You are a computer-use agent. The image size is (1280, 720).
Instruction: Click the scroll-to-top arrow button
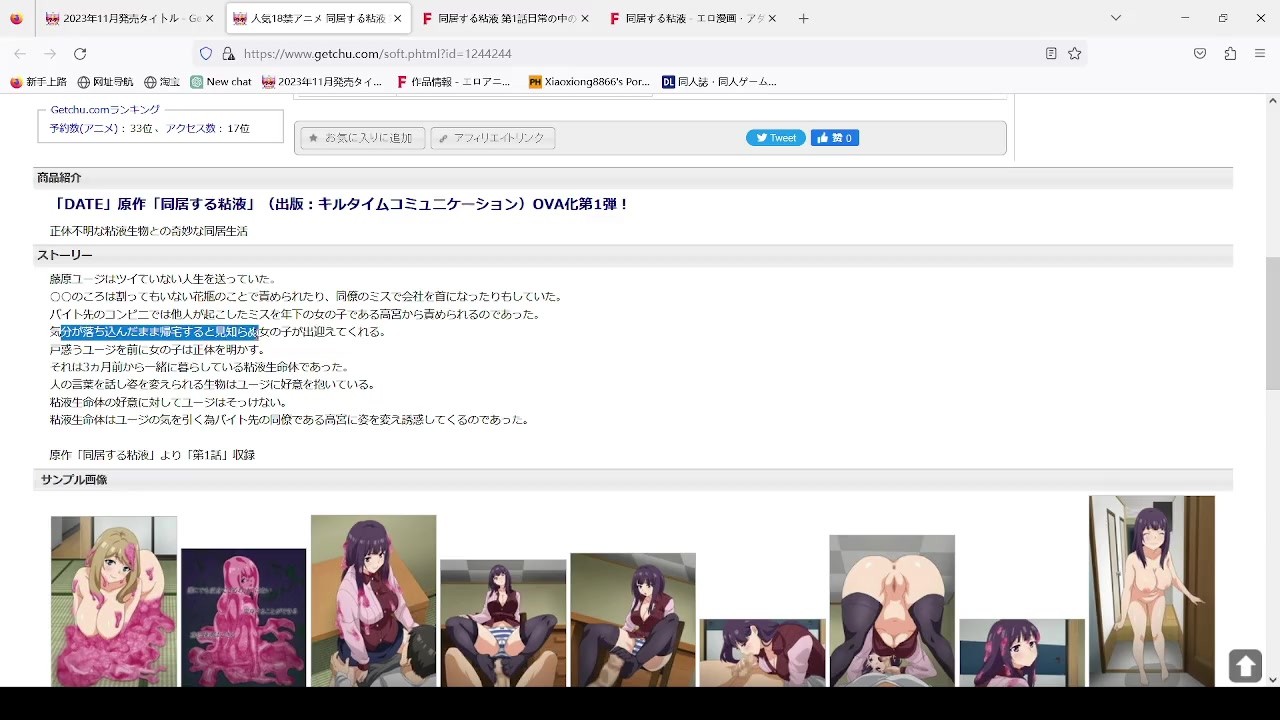(1245, 665)
